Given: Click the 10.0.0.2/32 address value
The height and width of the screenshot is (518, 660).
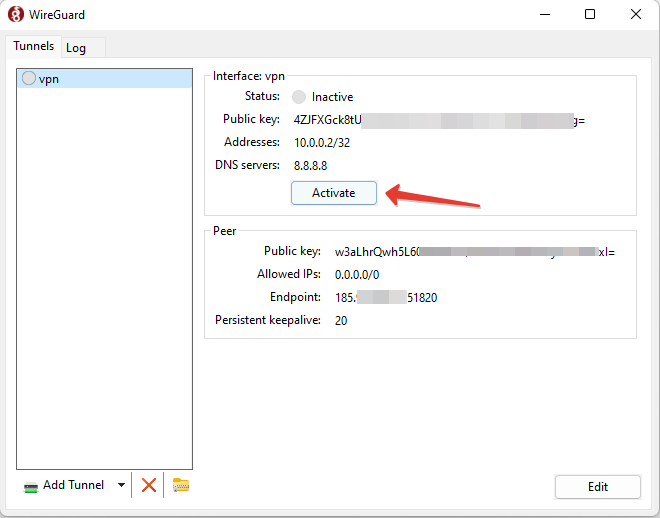Looking at the screenshot, I should pos(322,143).
